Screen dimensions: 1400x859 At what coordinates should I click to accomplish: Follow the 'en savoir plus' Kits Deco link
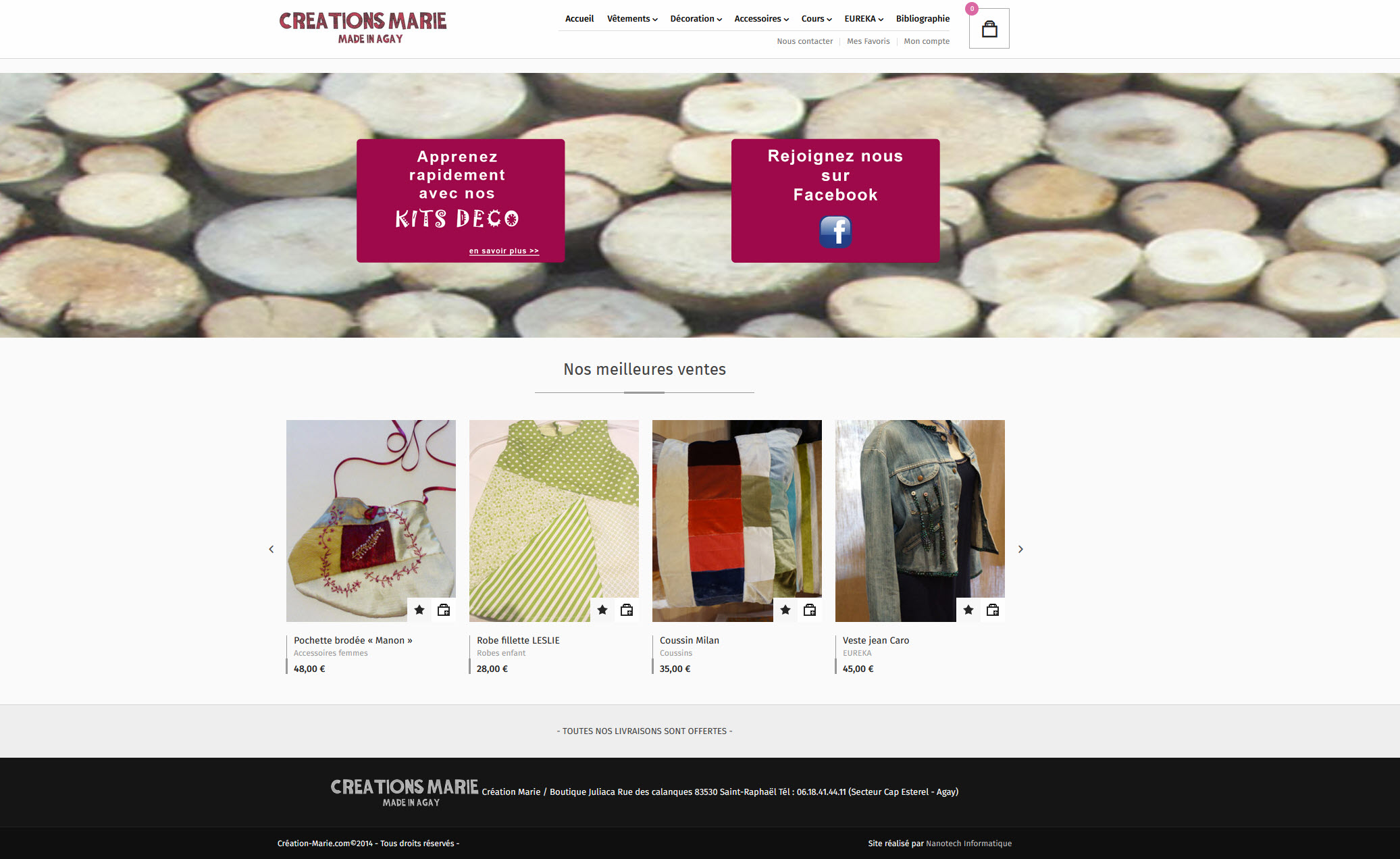click(x=504, y=251)
